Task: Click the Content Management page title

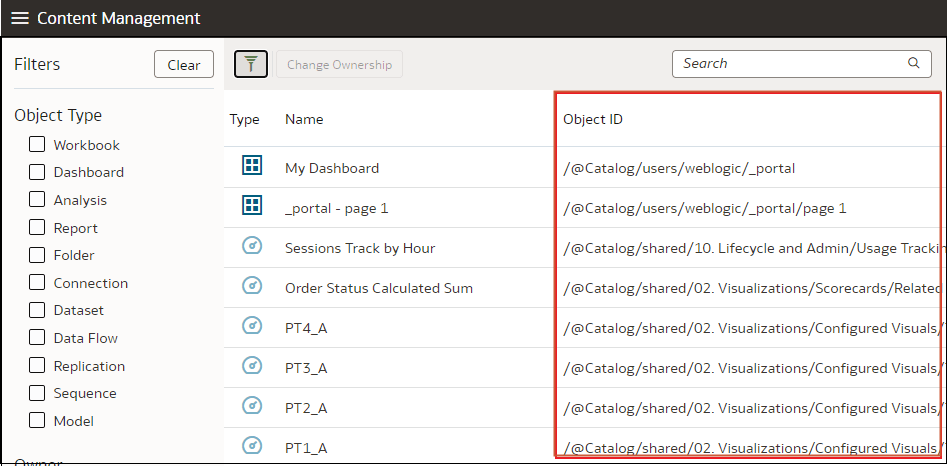Action: click(118, 18)
